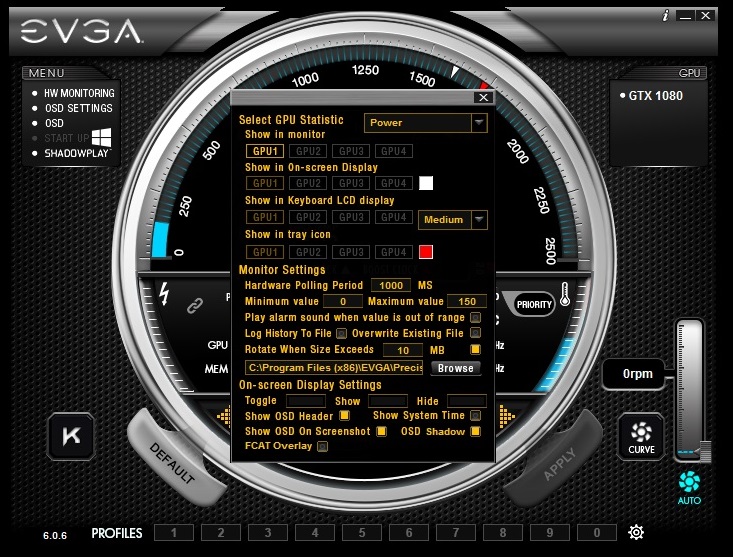Image resolution: width=733 pixels, height=557 pixels.
Task: Minimize the EVGA Precision window
Action: pos(686,16)
